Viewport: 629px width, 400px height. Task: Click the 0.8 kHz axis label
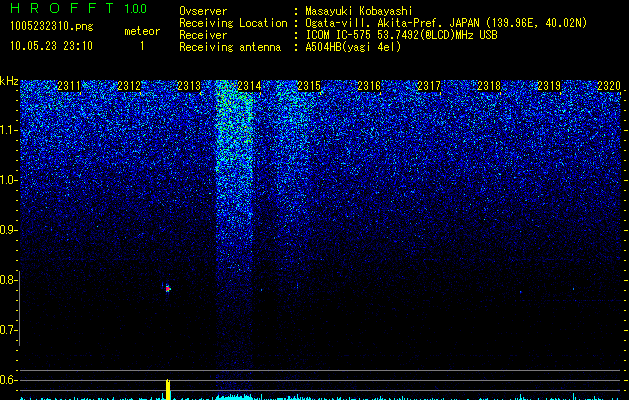tap(8, 280)
